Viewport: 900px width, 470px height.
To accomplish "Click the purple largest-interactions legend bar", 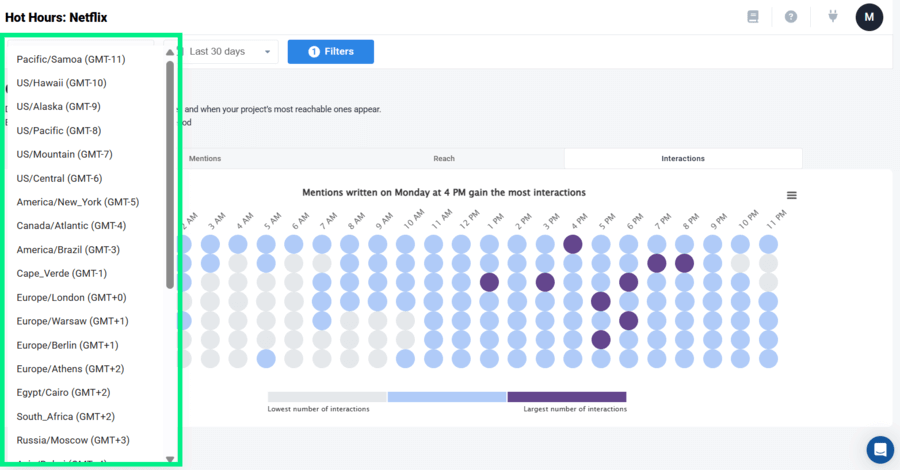I will coord(567,397).
